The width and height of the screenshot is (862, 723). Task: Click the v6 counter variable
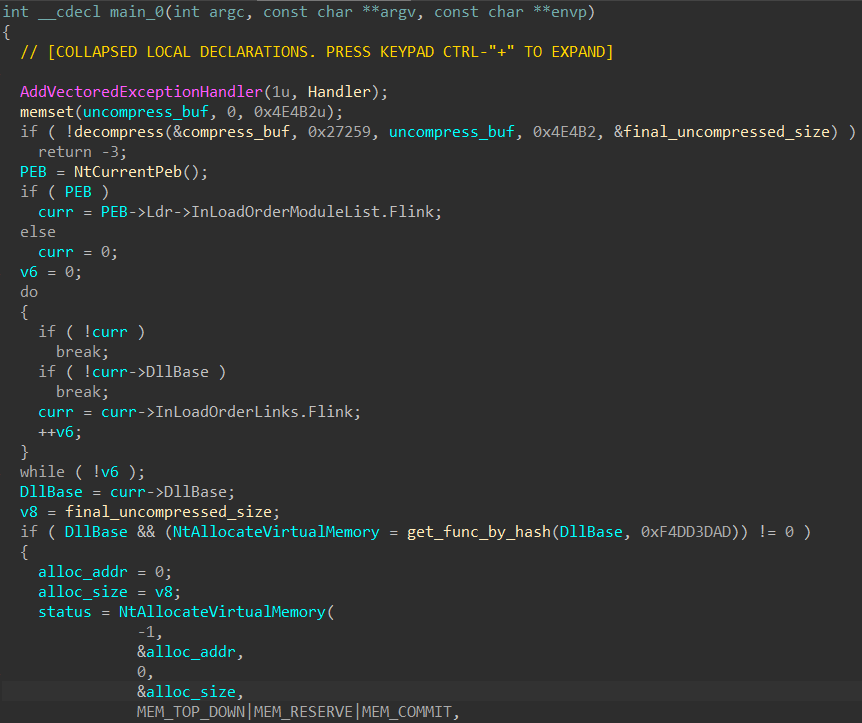28,271
